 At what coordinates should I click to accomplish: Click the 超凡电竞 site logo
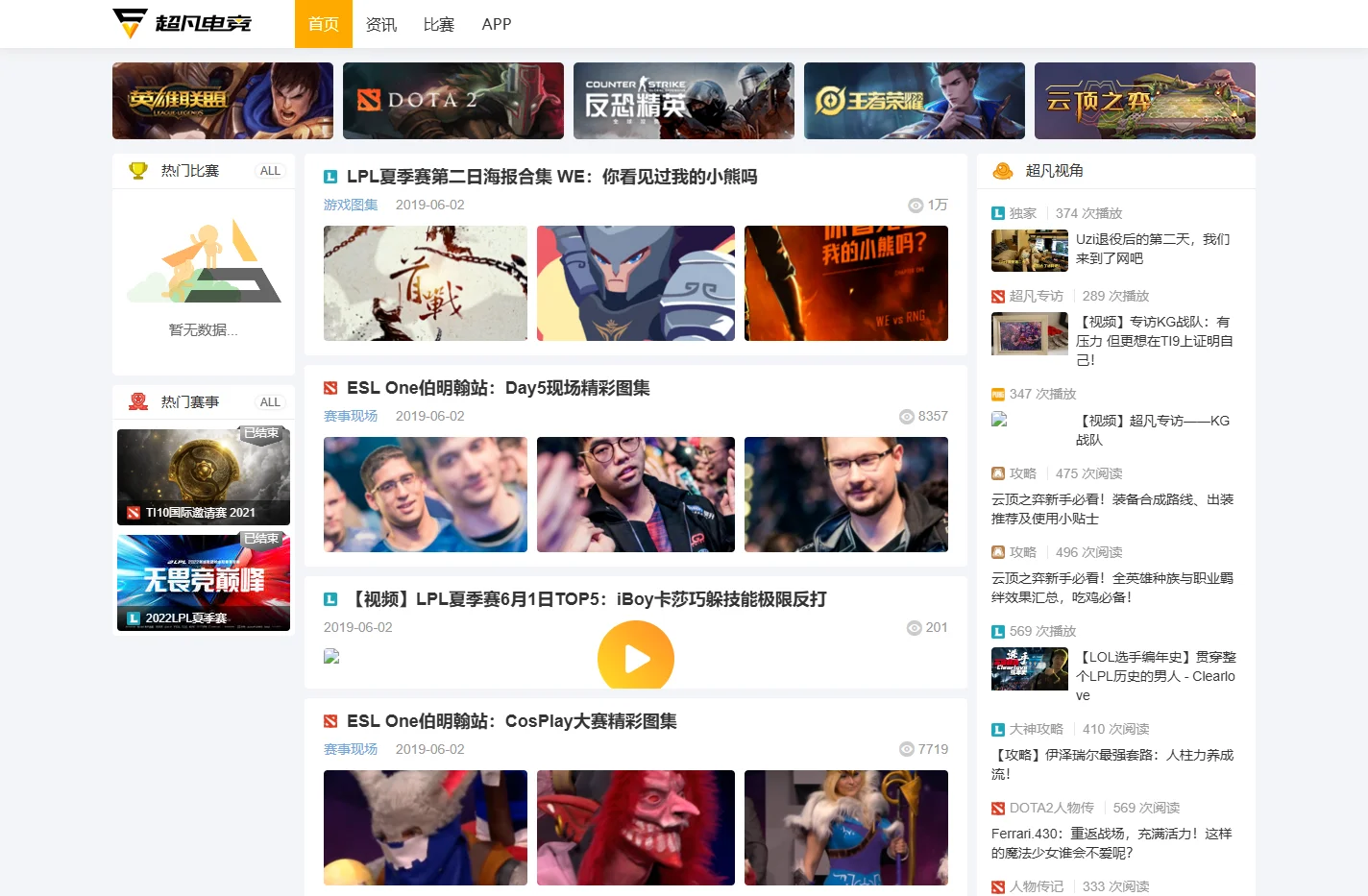182,23
